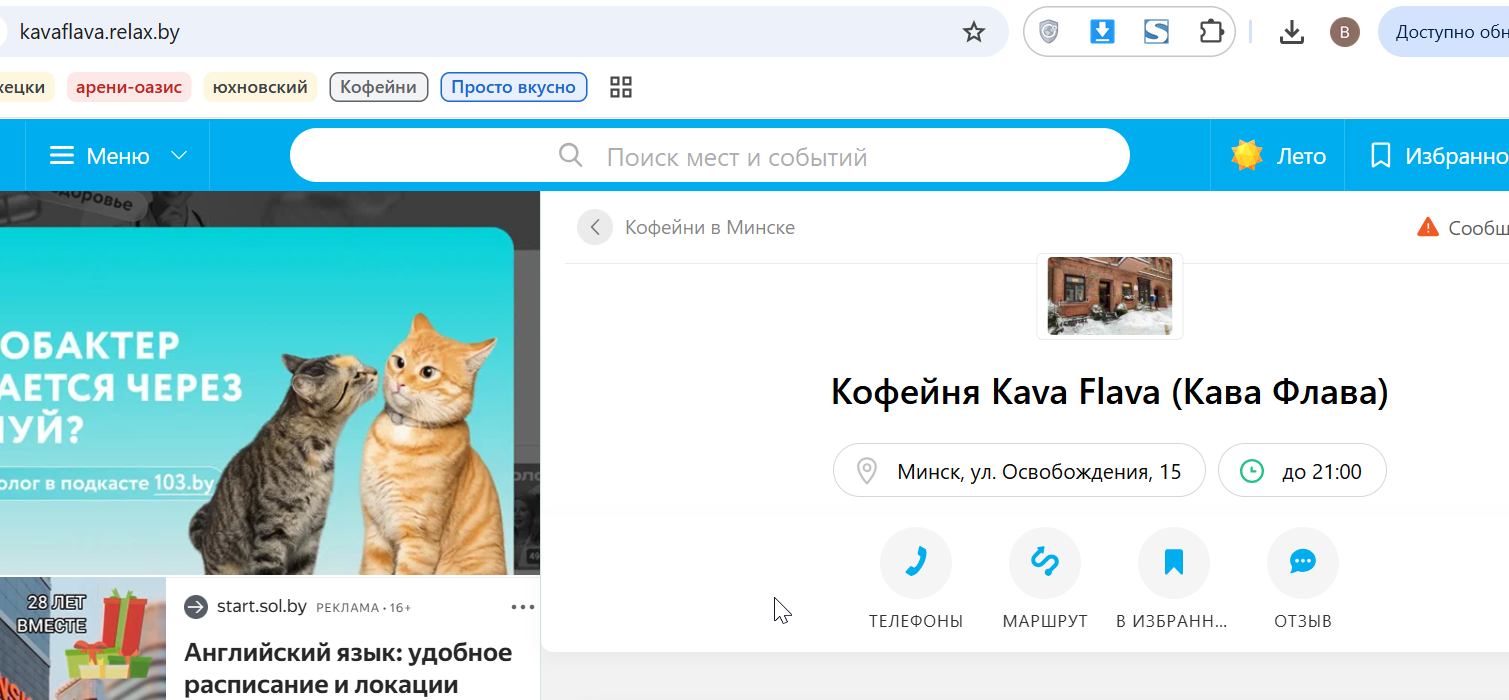The image size is (1509, 700).
Task: Open the ad options three dots
Action: (523, 607)
